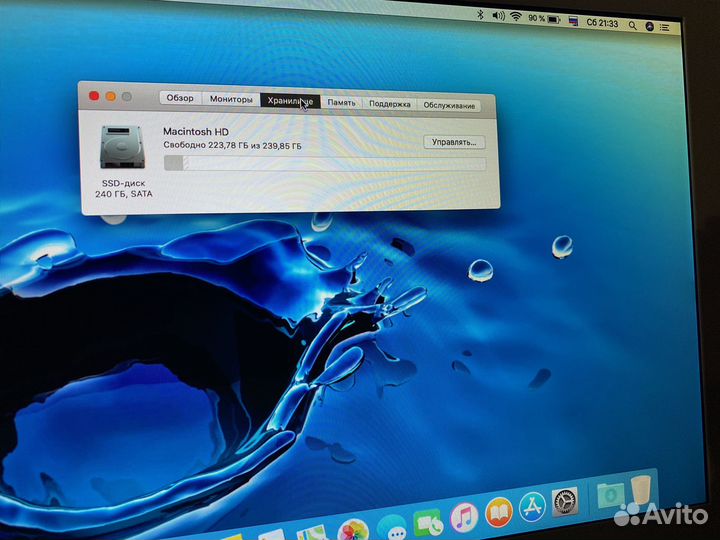Open the App Store dock icon

532,506
